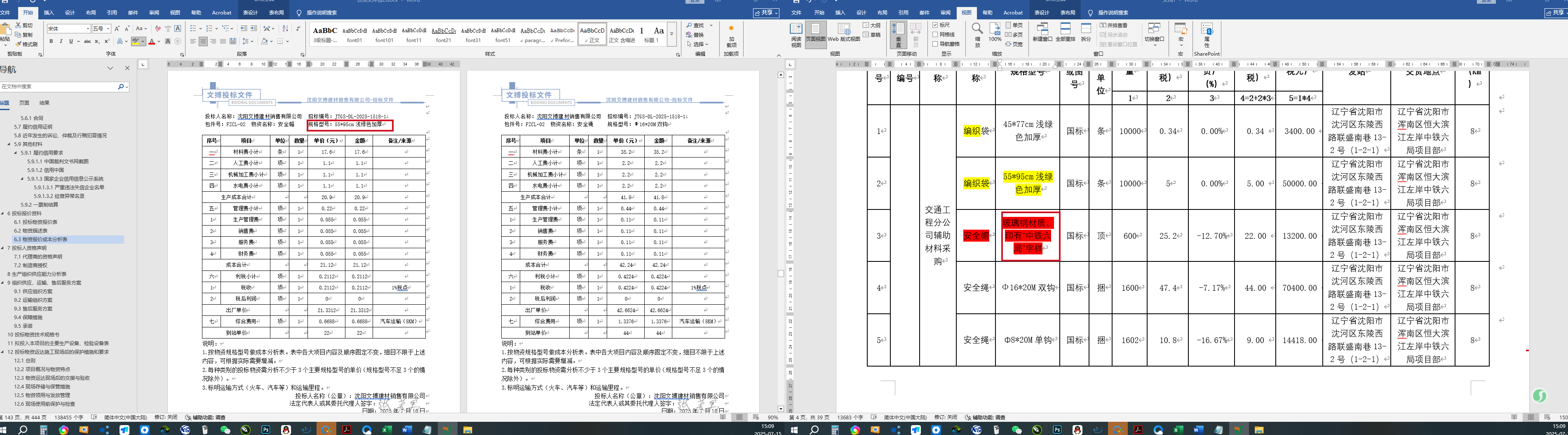Open the font name dropdown showing 宋体
The height and width of the screenshot is (435, 1568).
88,28
